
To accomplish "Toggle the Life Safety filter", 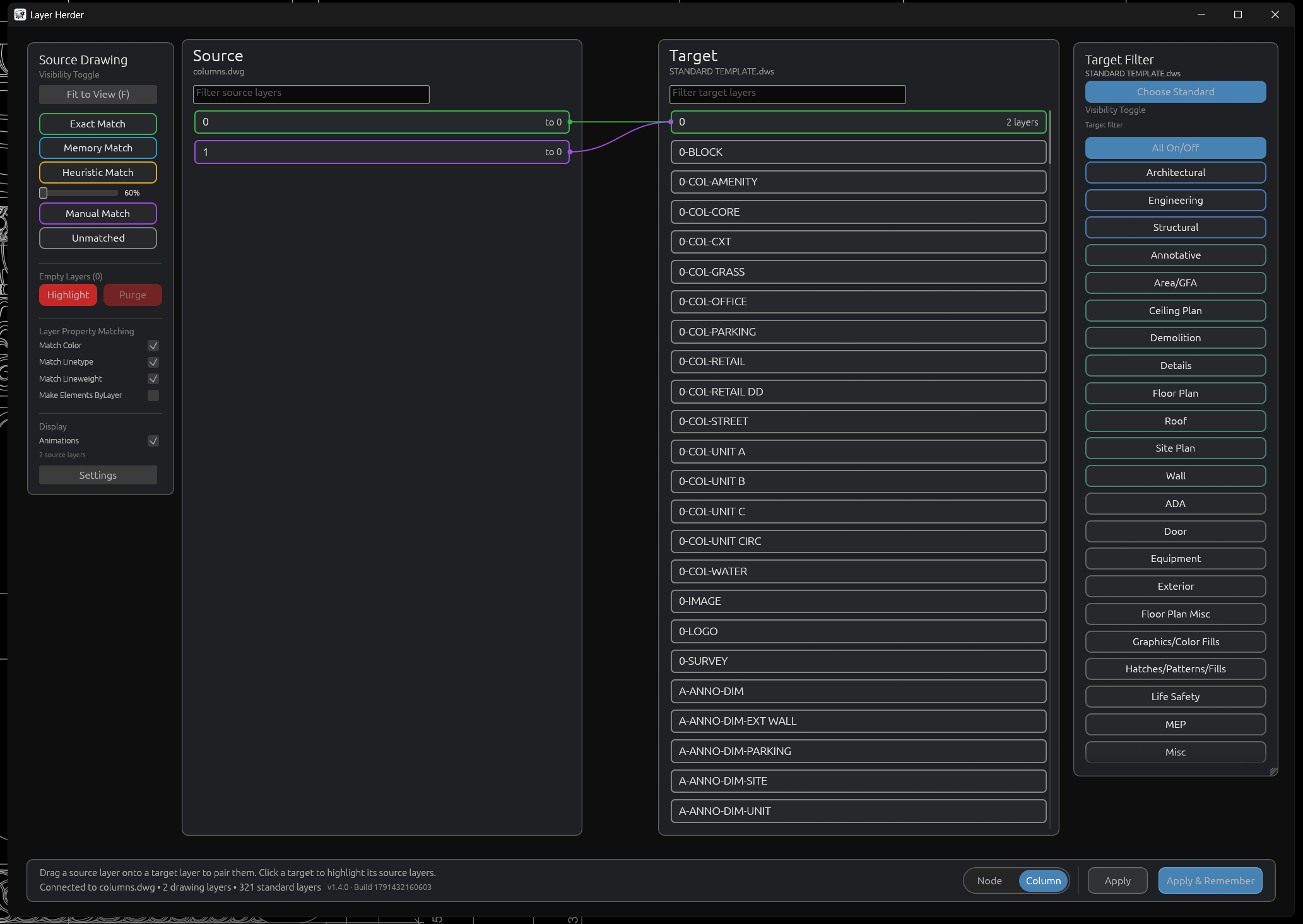I will click(1175, 696).
